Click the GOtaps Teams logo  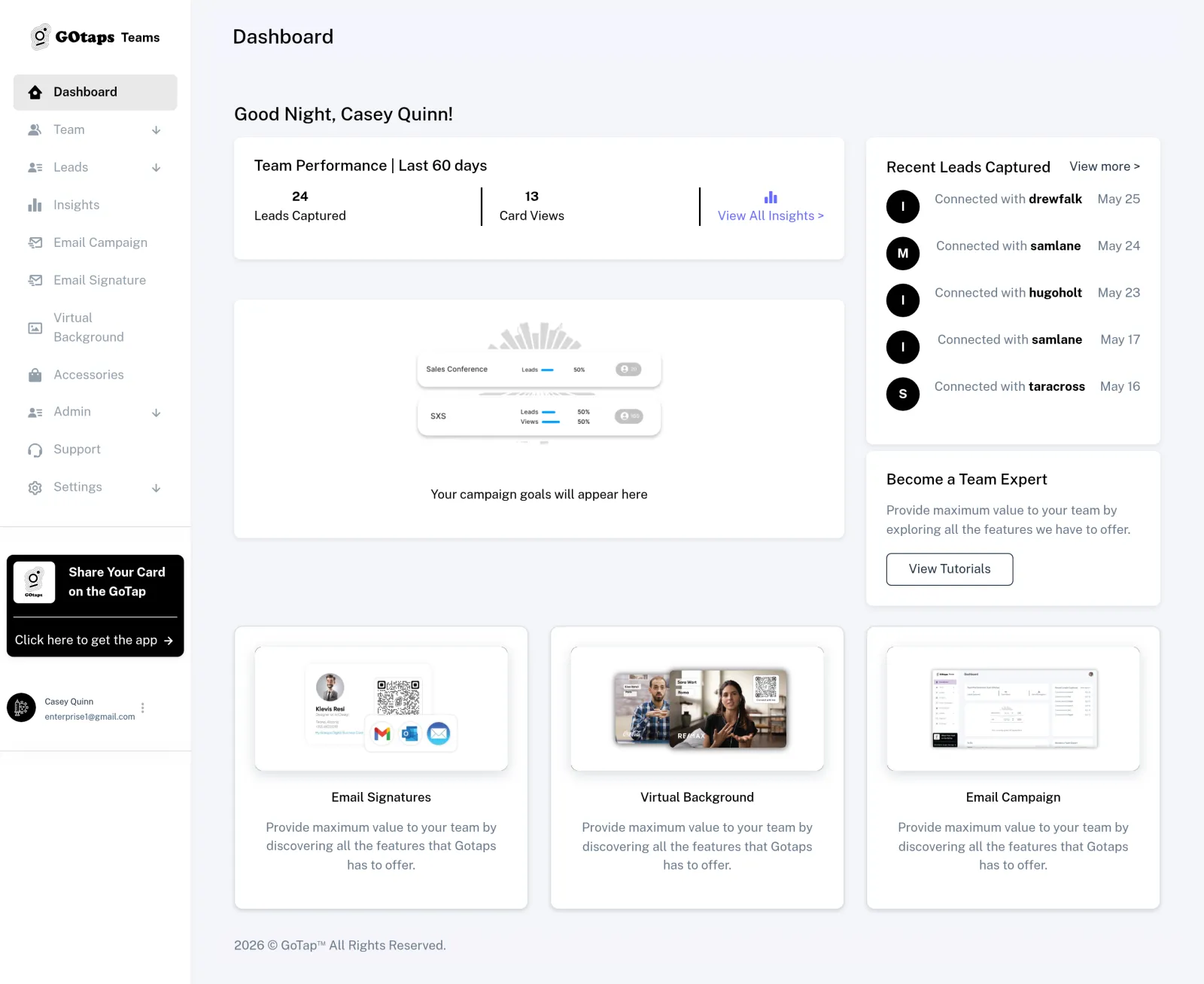point(95,37)
